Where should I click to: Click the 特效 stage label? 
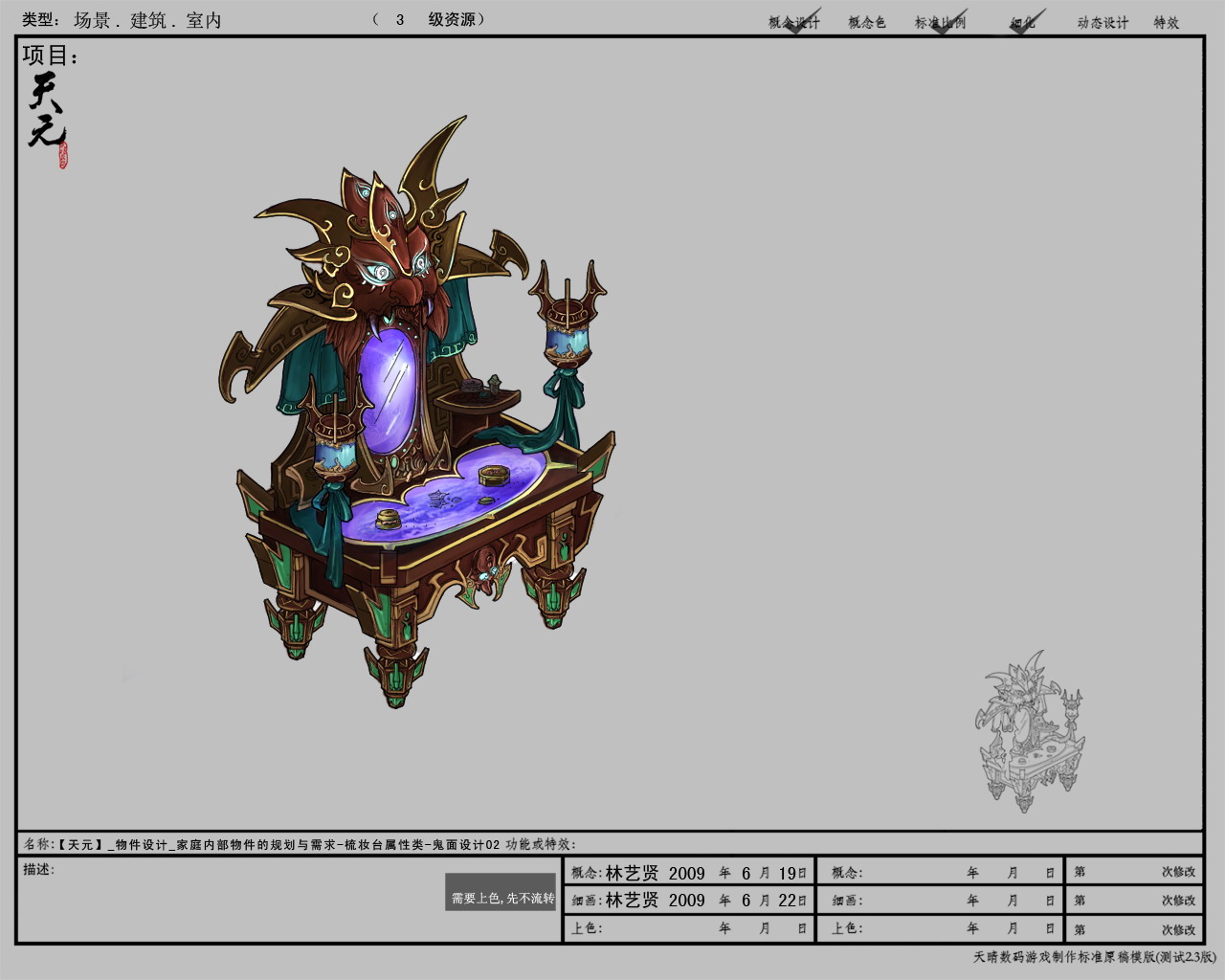coord(1167,22)
